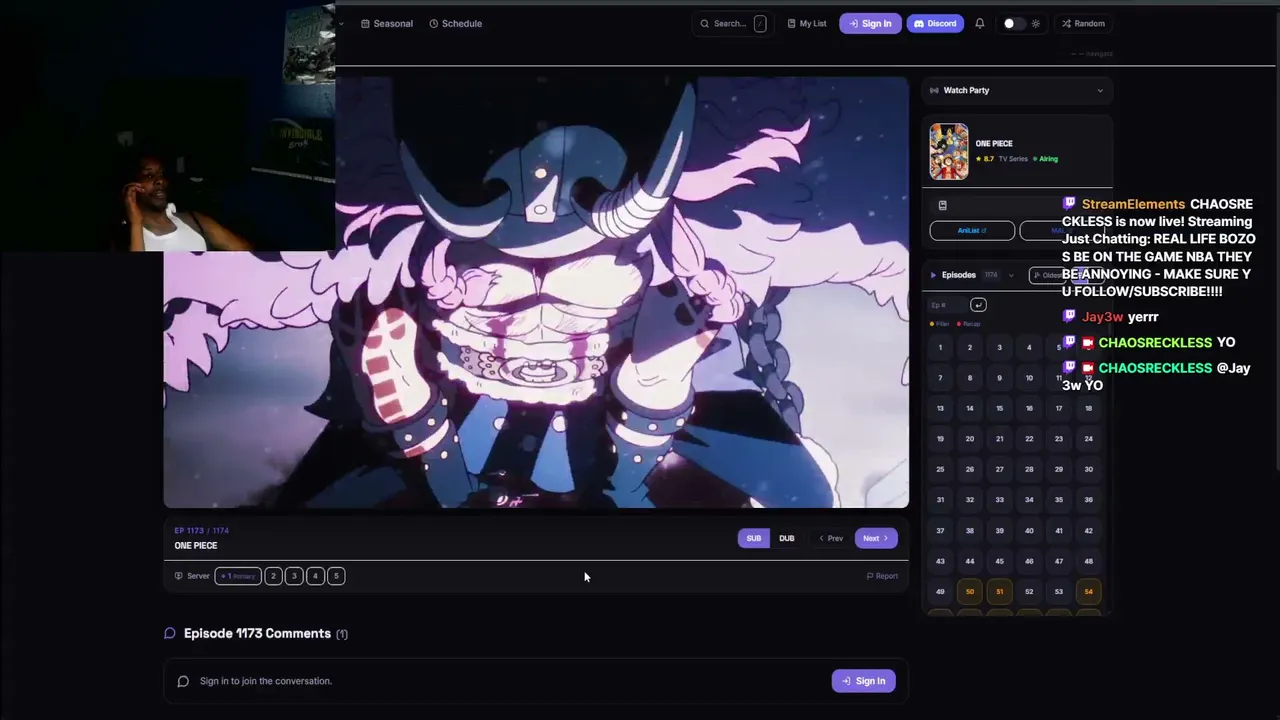Screen dimensions: 1280x720
Task: Click the magnifier icon in the search box
Action: (x=705, y=24)
